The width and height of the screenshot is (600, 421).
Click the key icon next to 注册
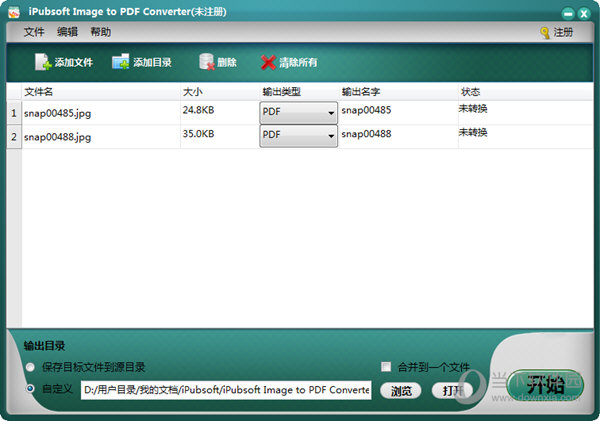coord(545,33)
